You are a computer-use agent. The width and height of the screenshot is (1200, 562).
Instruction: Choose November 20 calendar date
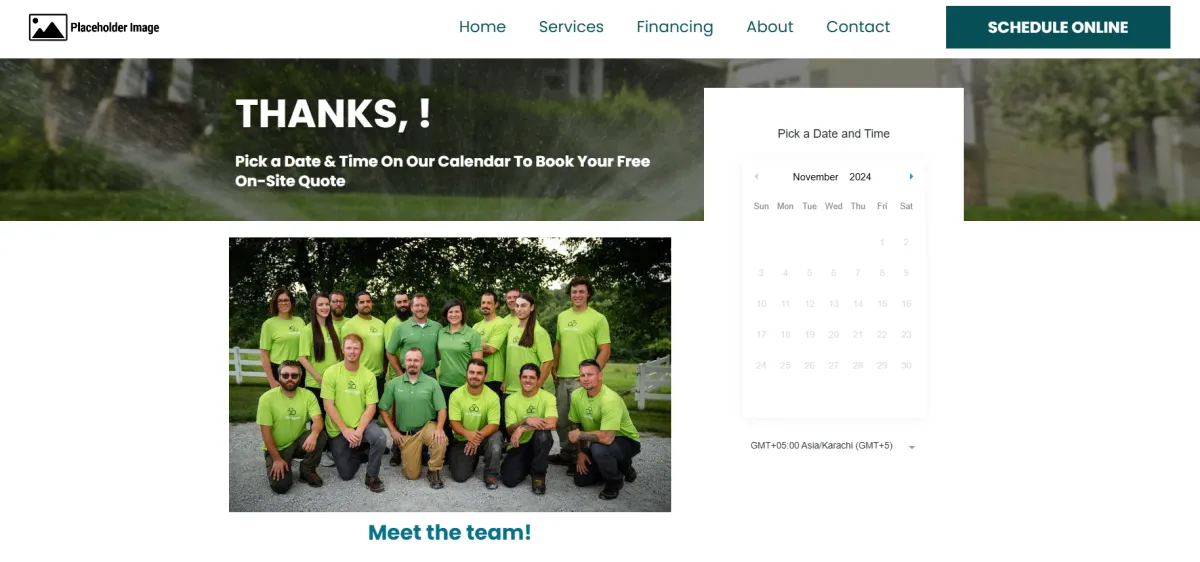pyautogui.click(x=834, y=335)
